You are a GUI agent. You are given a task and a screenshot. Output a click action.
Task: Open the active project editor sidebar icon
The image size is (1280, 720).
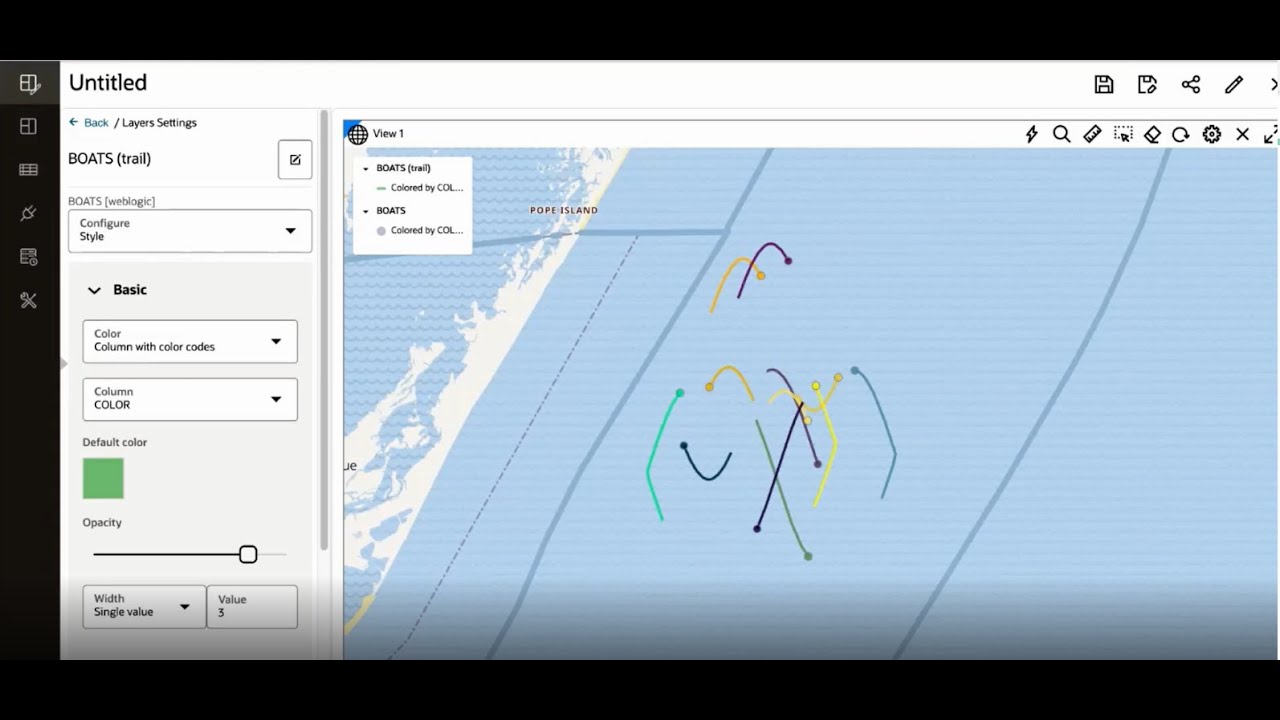(x=29, y=84)
